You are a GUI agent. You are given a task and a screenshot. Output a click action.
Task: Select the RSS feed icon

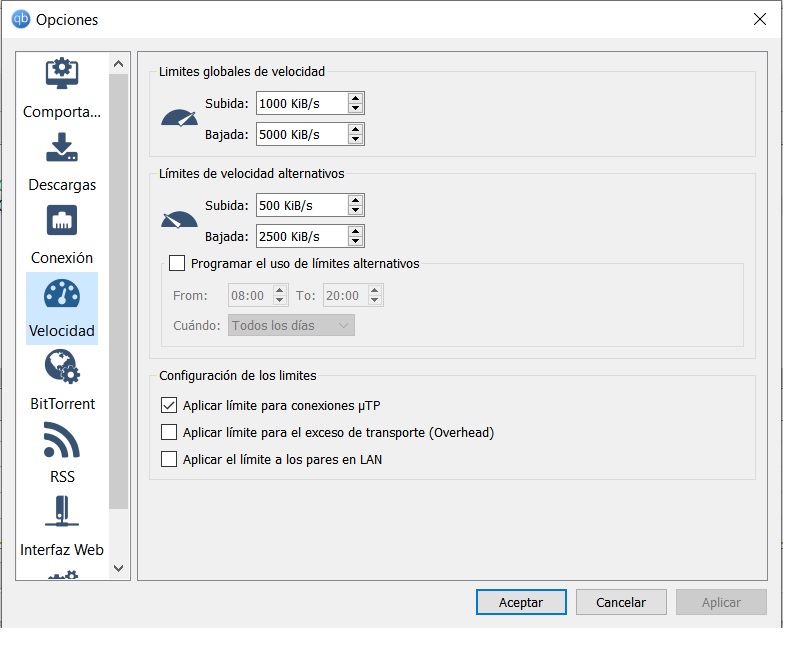pyautogui.click(x=62, y=441)
